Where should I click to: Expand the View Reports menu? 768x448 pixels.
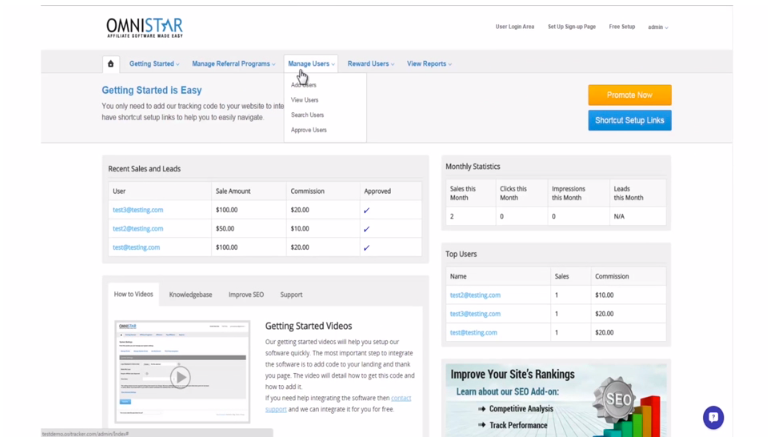click(429, 64)
